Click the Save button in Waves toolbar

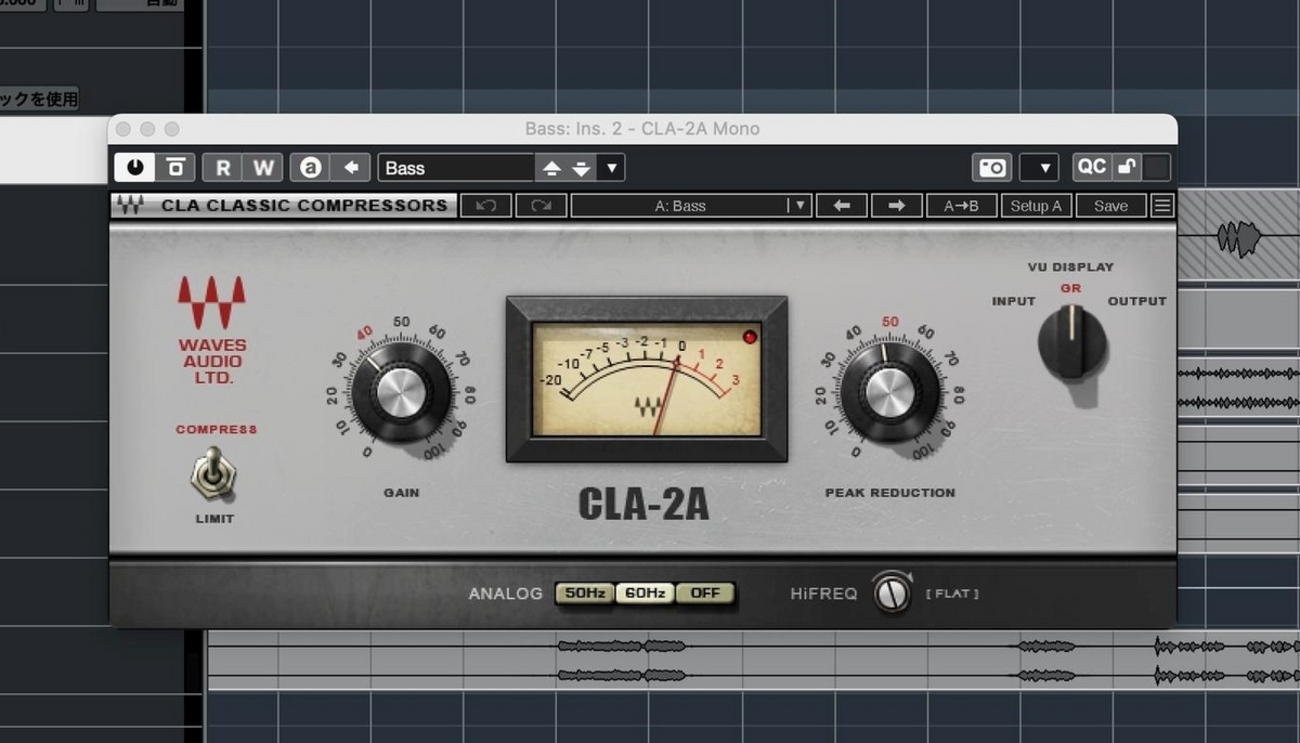pyautogui.click(x=1111, y=206)
